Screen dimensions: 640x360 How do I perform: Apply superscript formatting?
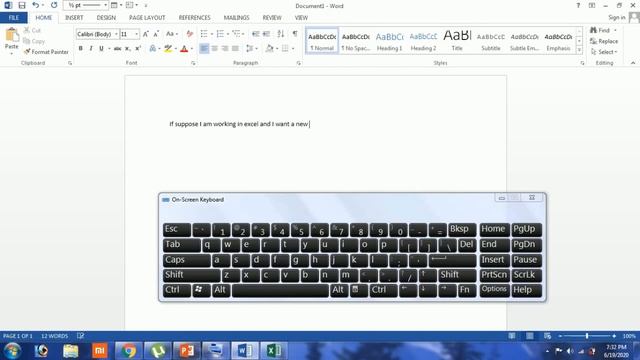138,49
